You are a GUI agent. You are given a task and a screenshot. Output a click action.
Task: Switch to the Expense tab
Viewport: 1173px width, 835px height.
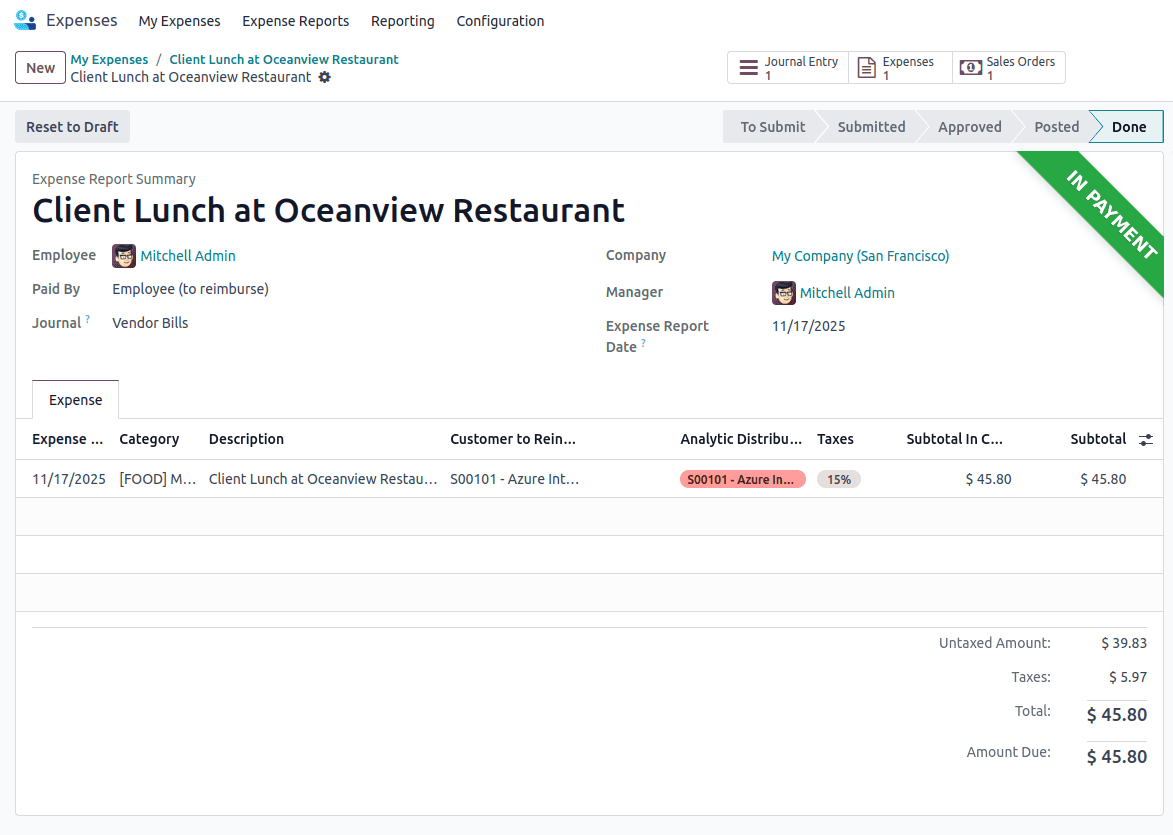click(75, 399)
